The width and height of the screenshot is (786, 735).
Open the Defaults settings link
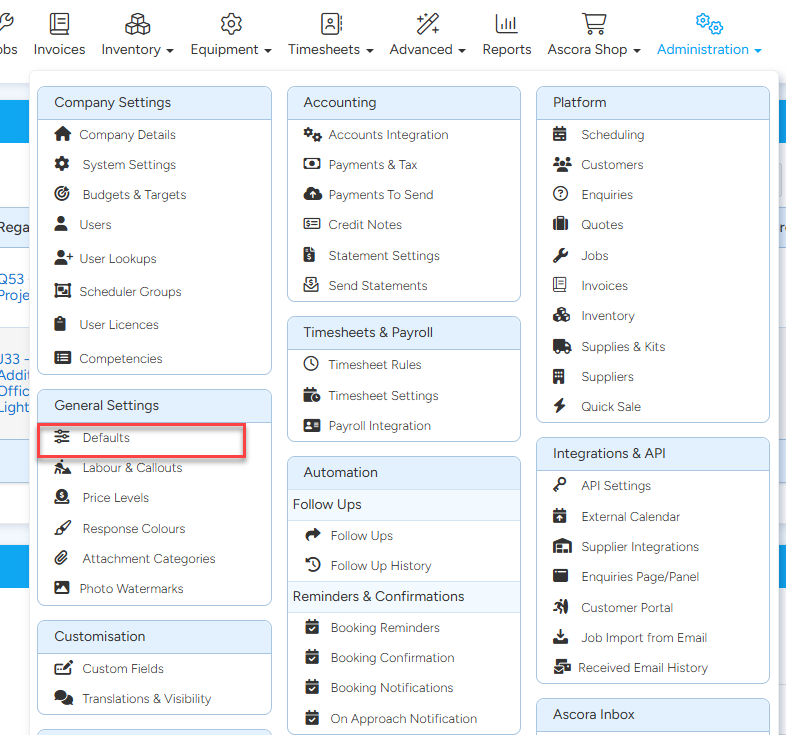pos(106,438)
